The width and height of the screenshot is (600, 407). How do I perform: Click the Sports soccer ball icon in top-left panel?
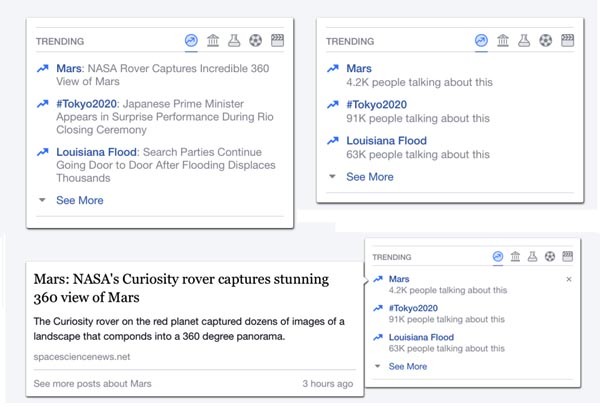click(255, 41)
